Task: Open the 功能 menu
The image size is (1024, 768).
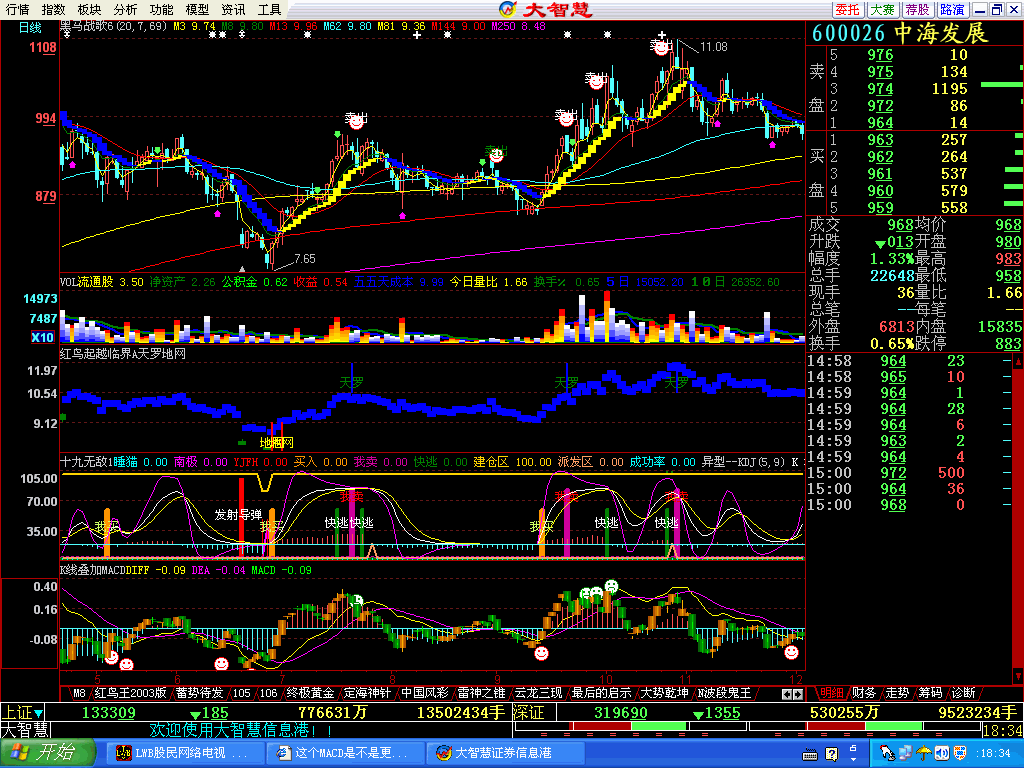Action: [x=161, y=10]
